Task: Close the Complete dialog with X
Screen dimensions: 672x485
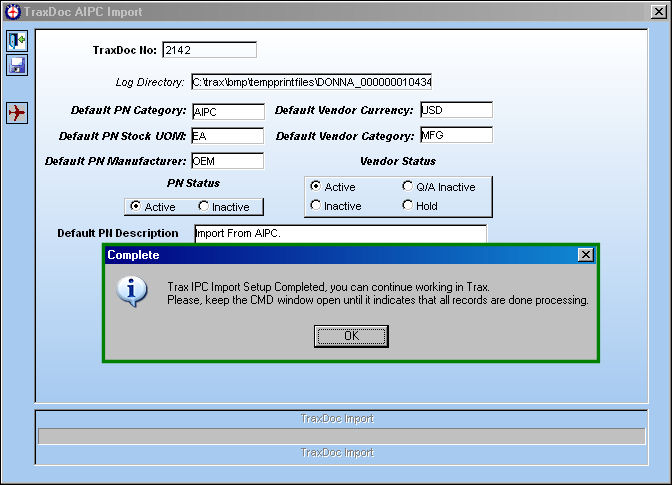Action: tap(585, 255)
